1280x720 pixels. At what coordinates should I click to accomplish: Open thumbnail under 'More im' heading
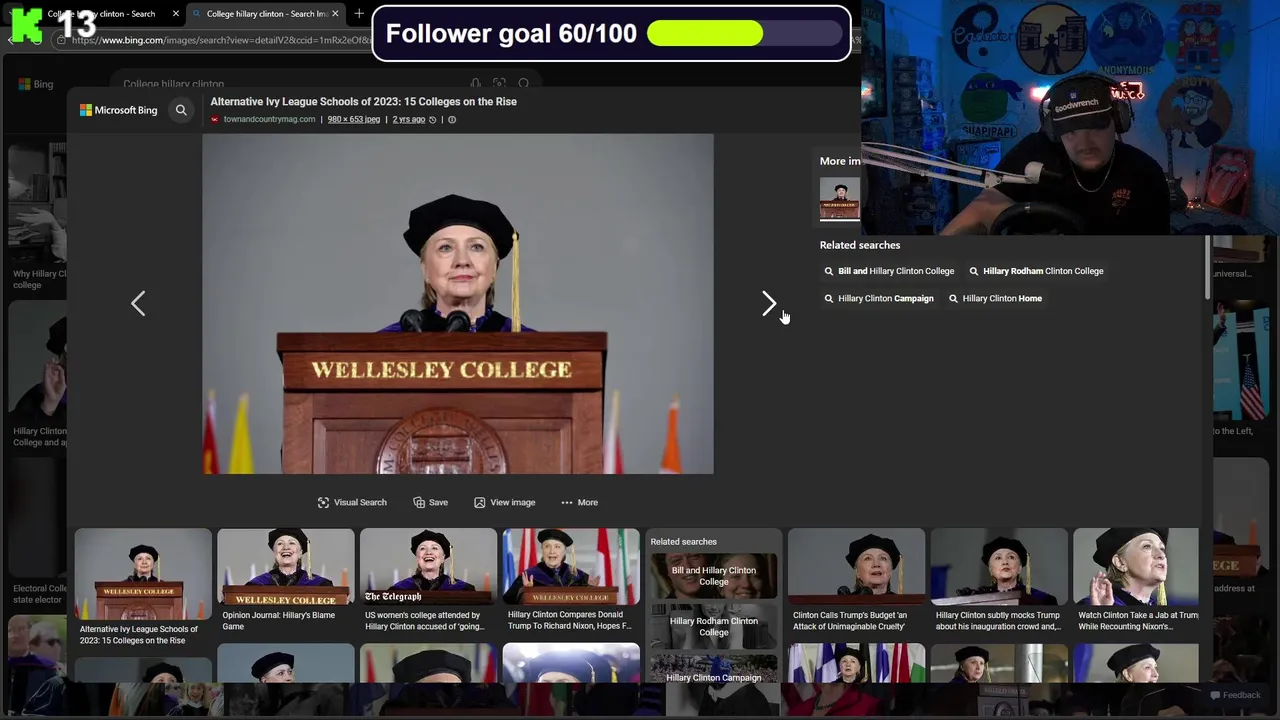click(x=839, y=198)
